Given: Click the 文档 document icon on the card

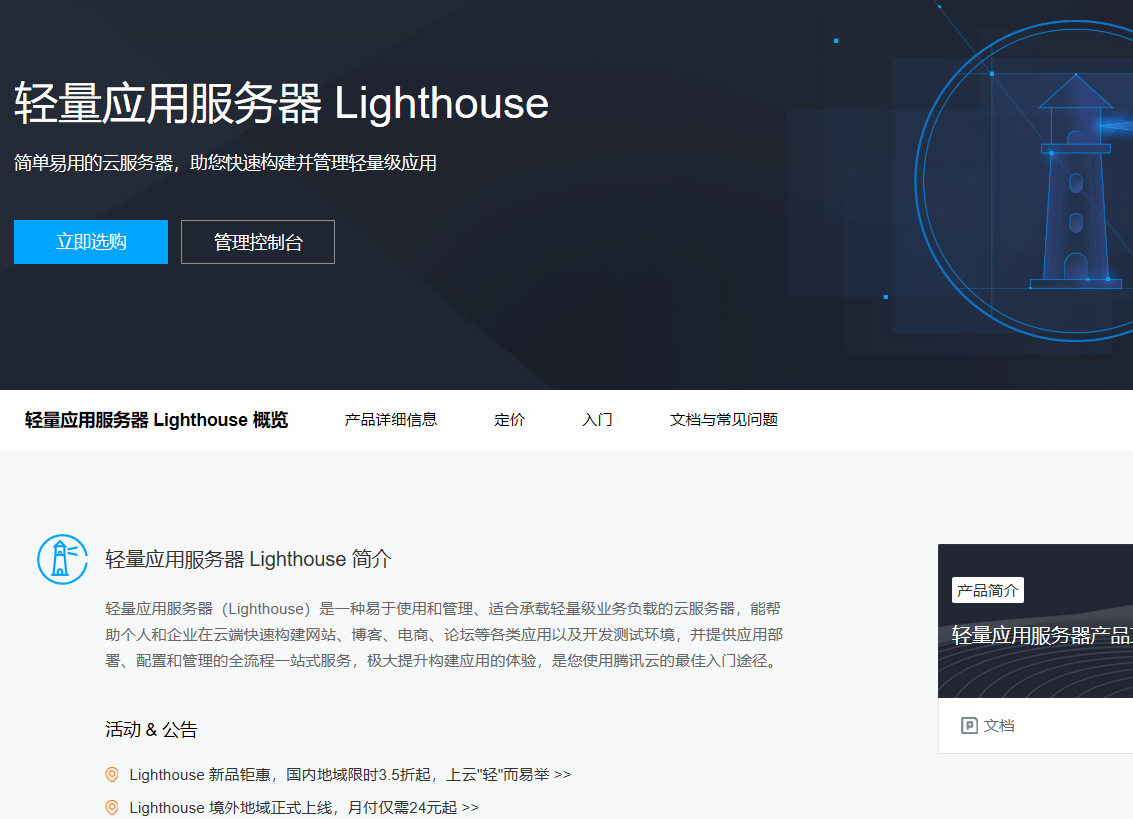Looking at the screenshot, I should point(970,726).
